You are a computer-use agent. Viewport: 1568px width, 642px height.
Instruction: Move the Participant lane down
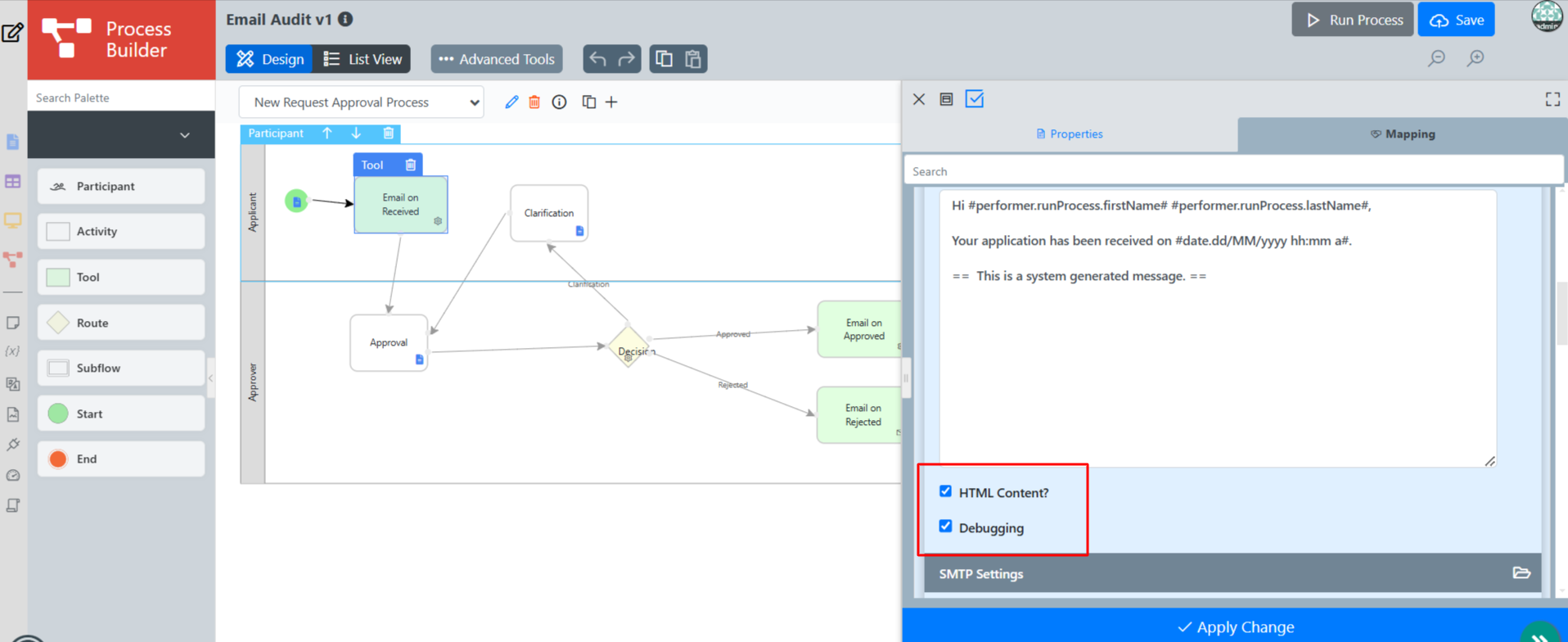pyautogui.click(x=356, y=133)
